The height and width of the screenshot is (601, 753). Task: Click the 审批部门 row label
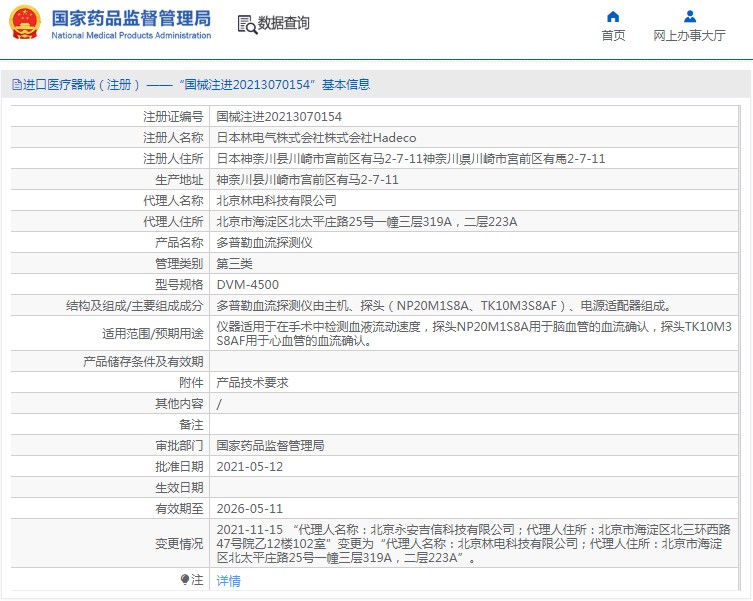[x=179, y=446]
